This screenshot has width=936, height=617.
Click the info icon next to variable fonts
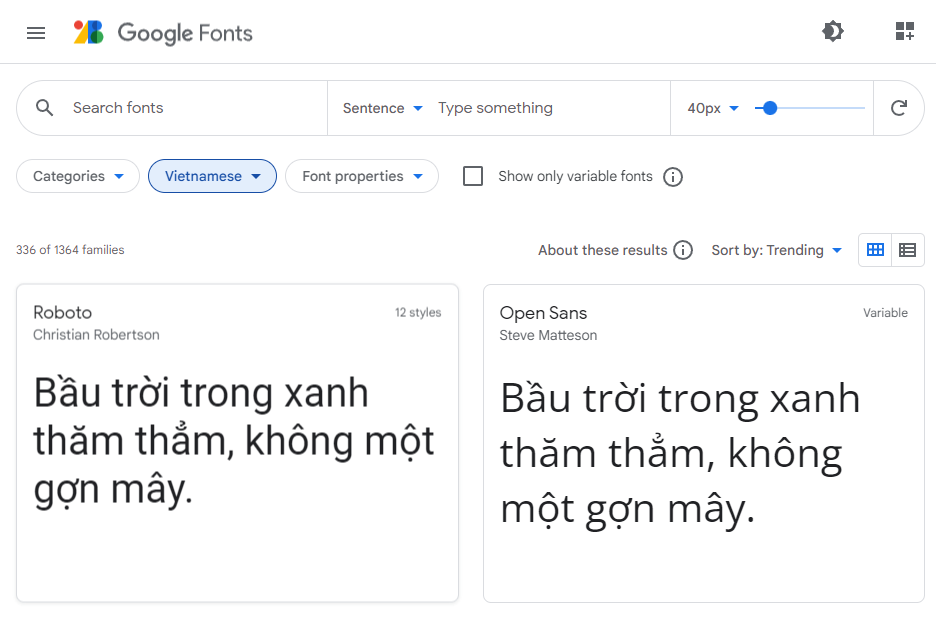(x=672, y=176)
